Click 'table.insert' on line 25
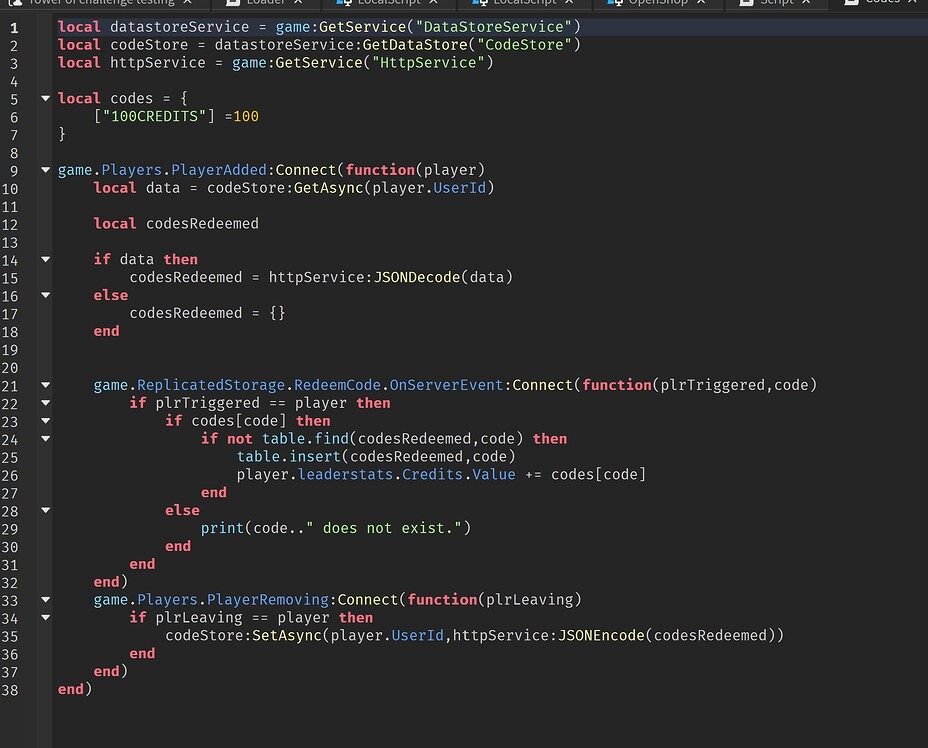 point(289,456)
